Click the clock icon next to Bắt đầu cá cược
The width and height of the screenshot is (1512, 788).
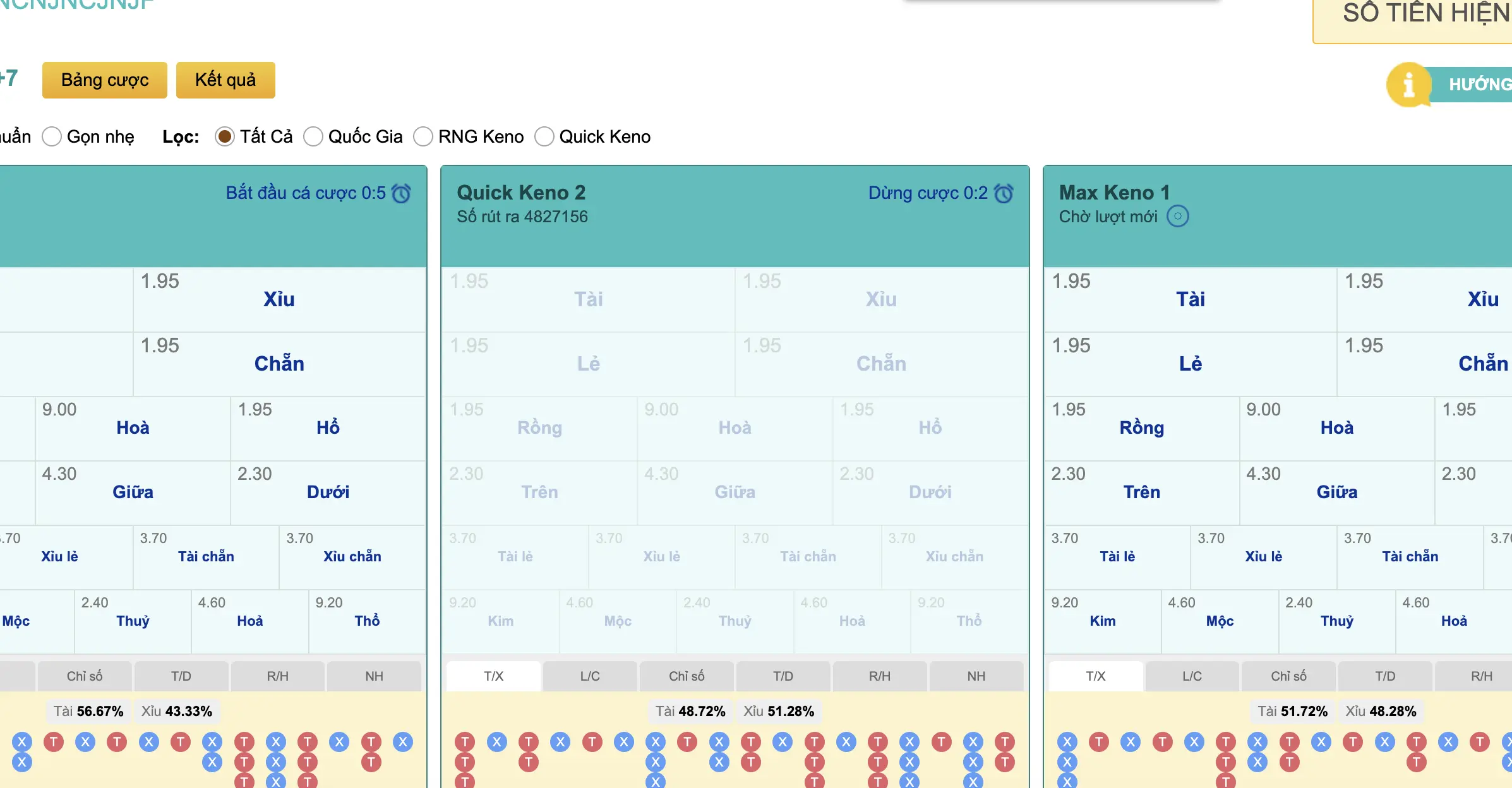point(401,193)
